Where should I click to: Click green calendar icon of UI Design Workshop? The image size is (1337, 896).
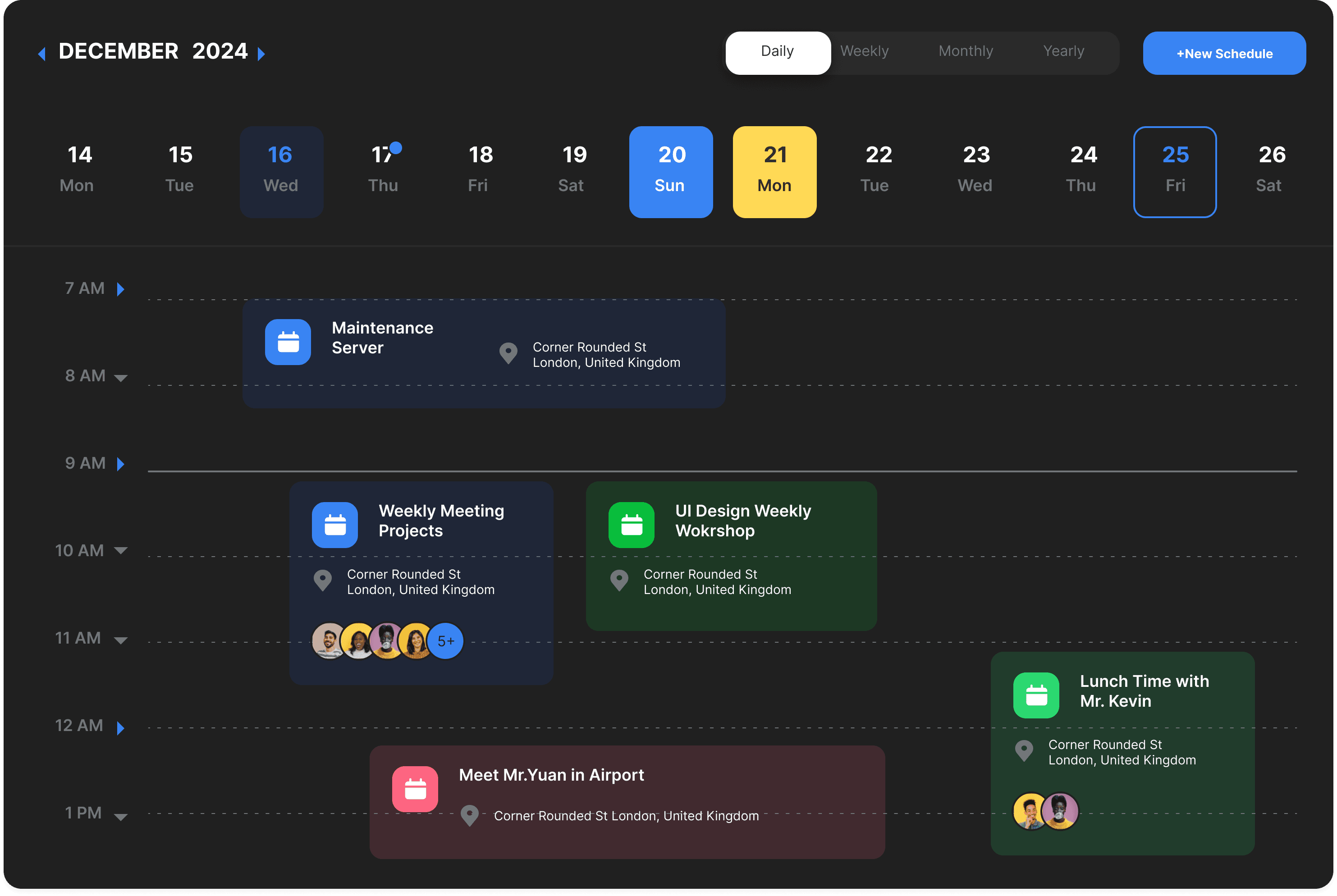632,525
